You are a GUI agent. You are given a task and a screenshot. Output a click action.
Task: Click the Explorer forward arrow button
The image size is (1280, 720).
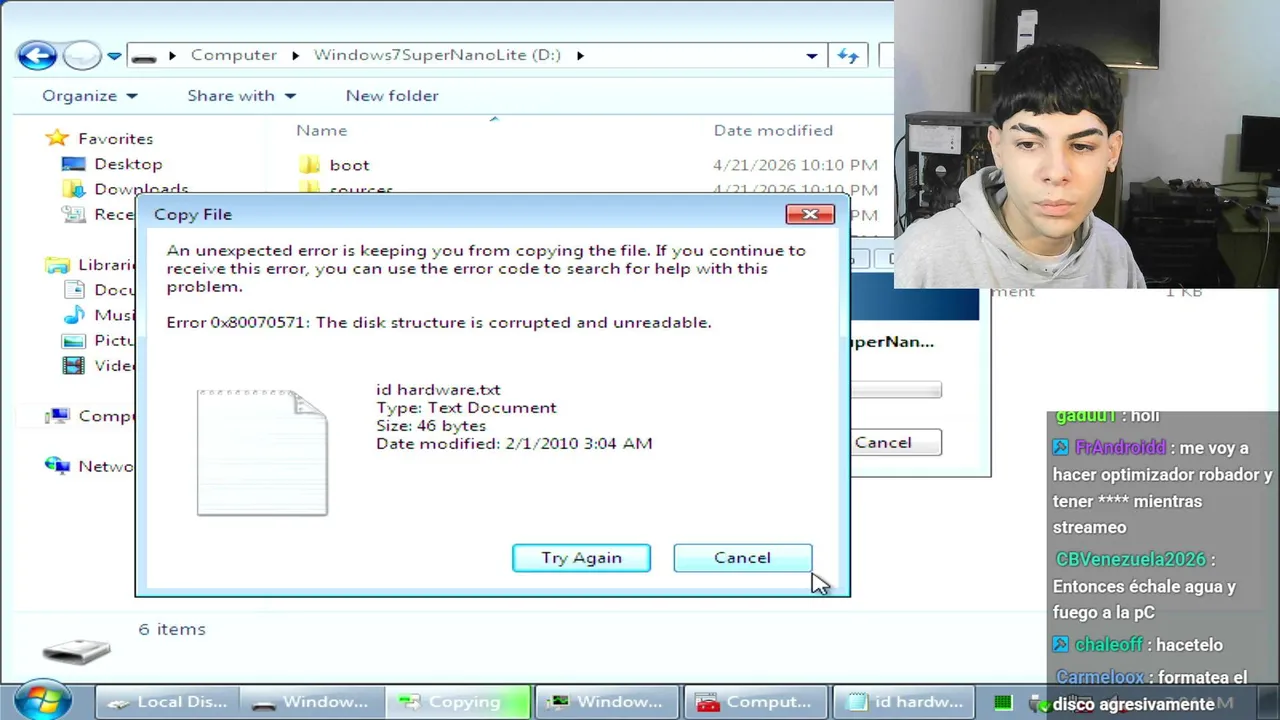[x=82, y=55]
